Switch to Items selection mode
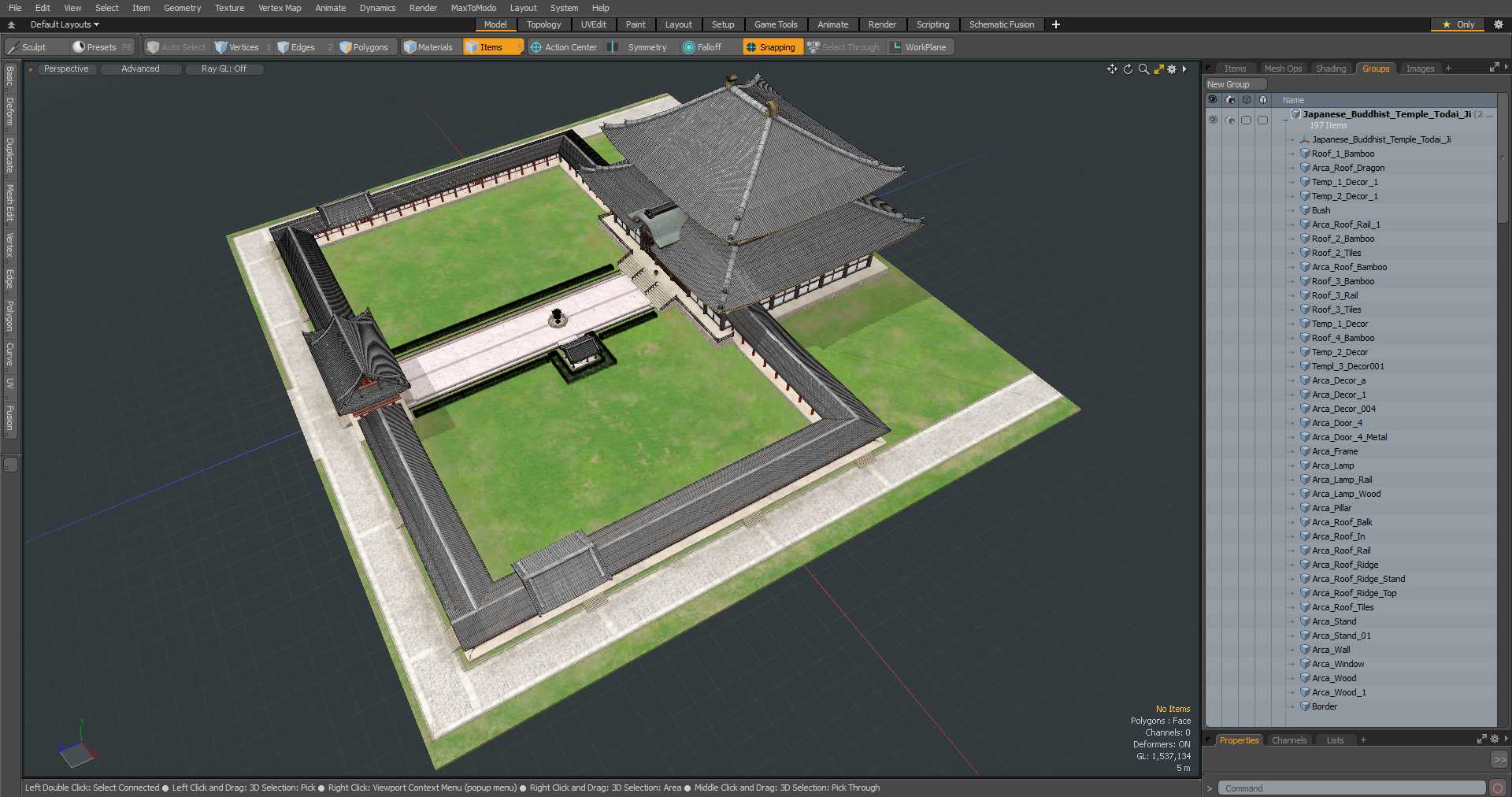The width and height of the screenshot is (1512, 797). [493, 47]
